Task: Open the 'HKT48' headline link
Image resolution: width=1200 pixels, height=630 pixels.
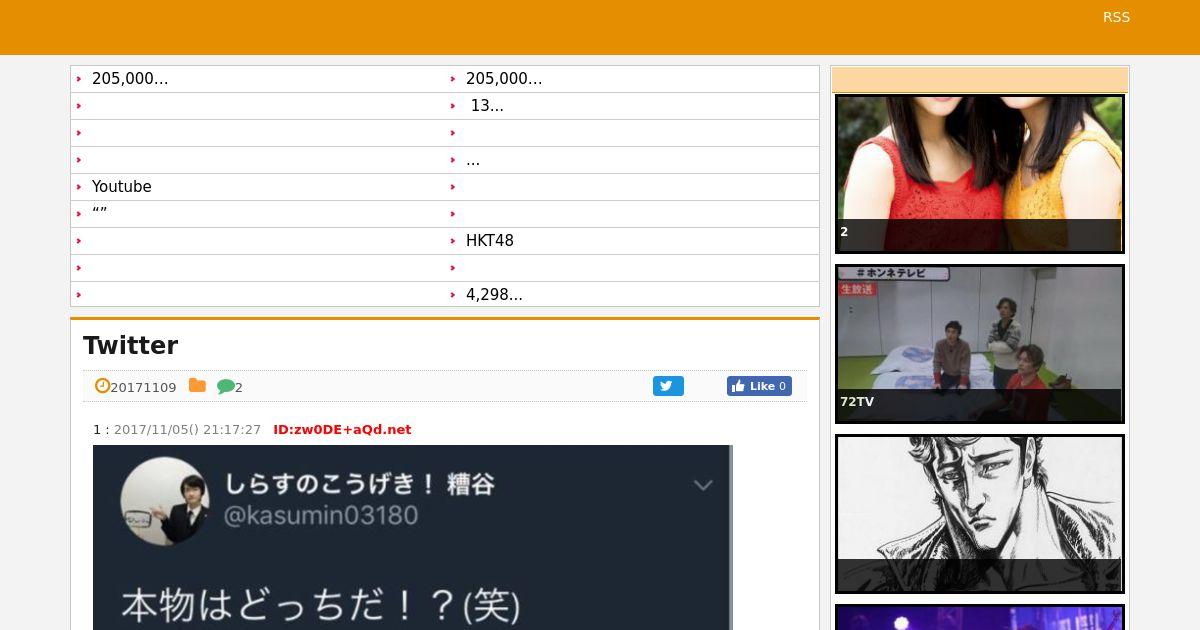Action: click(x=490, y=241)
